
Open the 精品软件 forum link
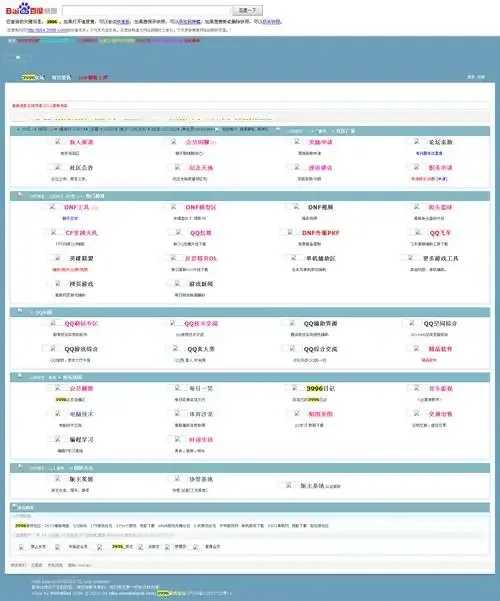pos(440,349)
